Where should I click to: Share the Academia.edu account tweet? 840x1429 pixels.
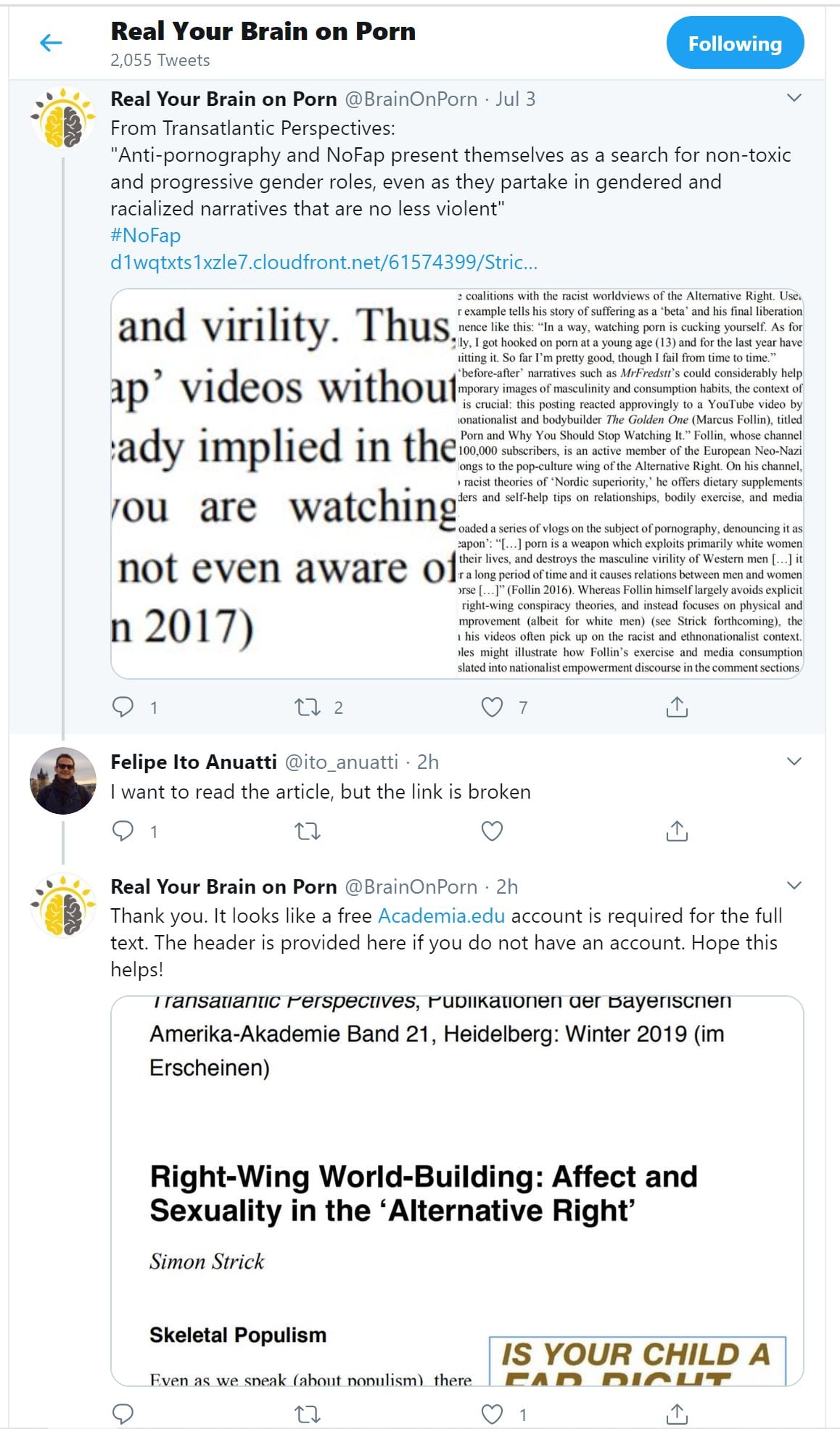(676, 1413)
